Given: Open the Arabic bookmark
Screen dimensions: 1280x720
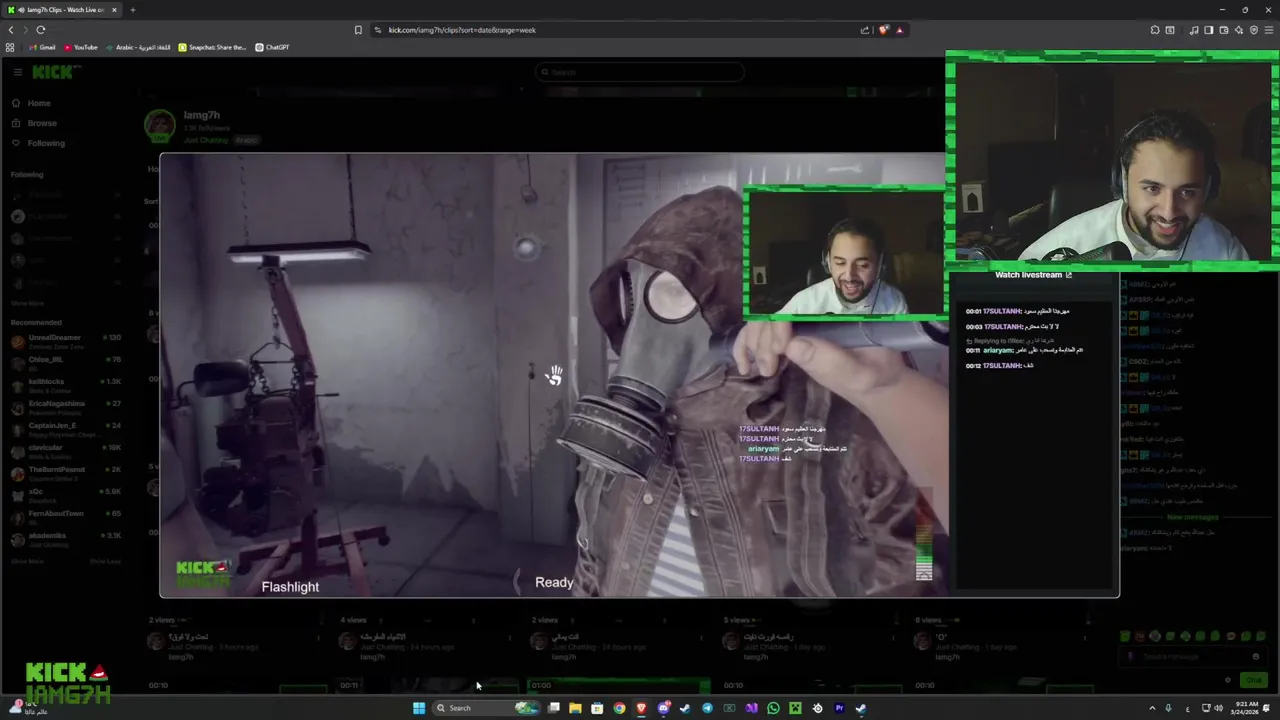Looking at the screenshot, I should pos(138,47).
